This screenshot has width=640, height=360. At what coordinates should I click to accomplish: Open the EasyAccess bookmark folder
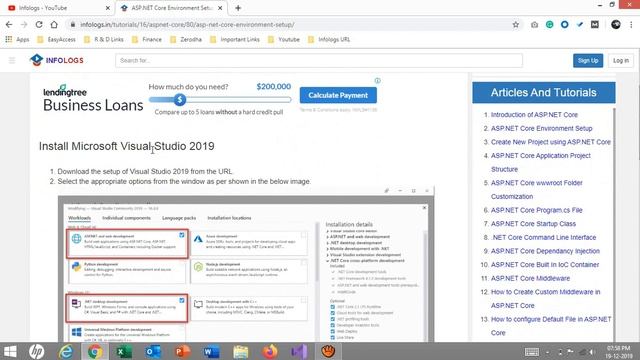click(56, 40)
